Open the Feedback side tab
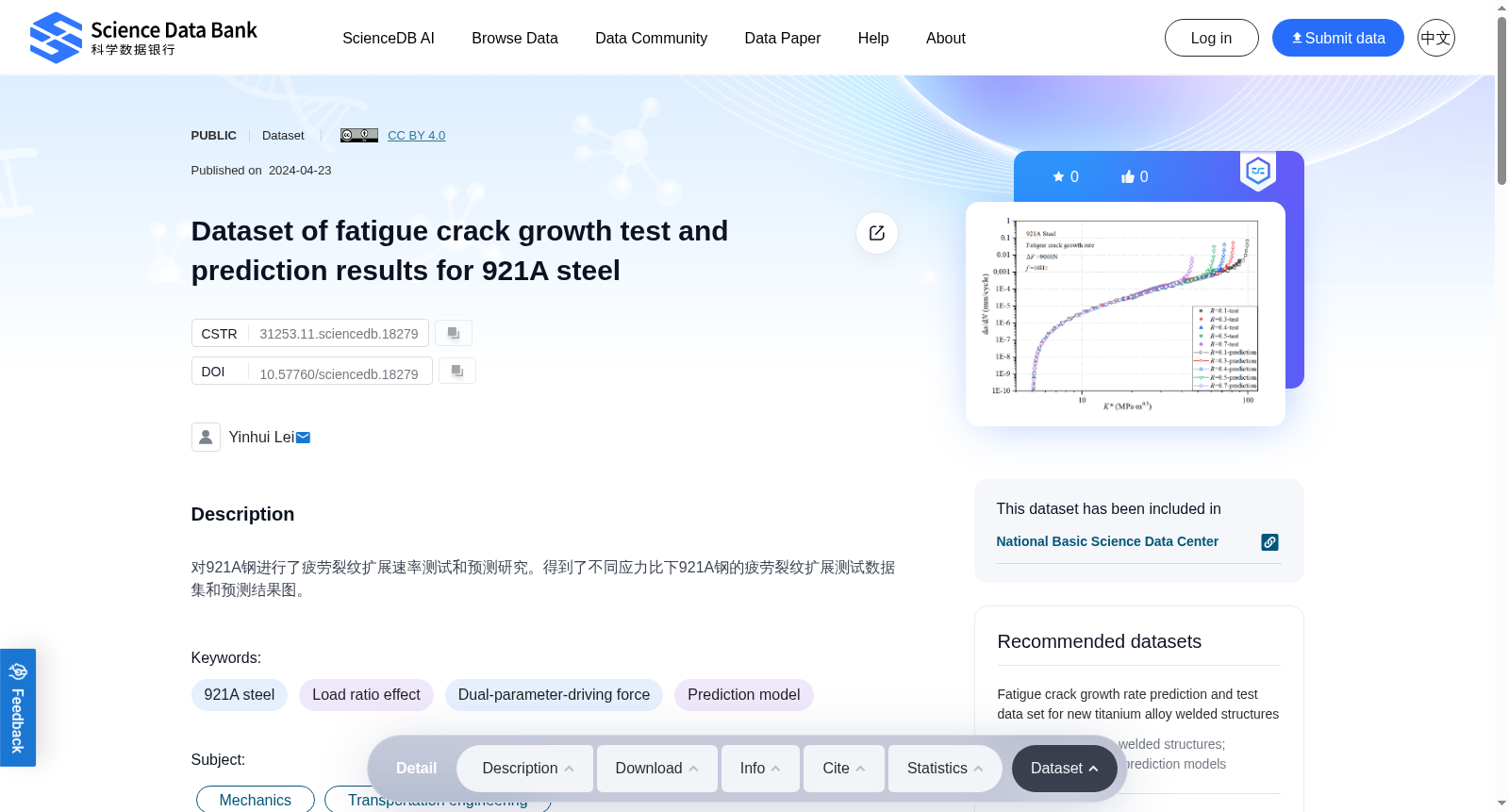1509x812 pixels. (18, 707)
